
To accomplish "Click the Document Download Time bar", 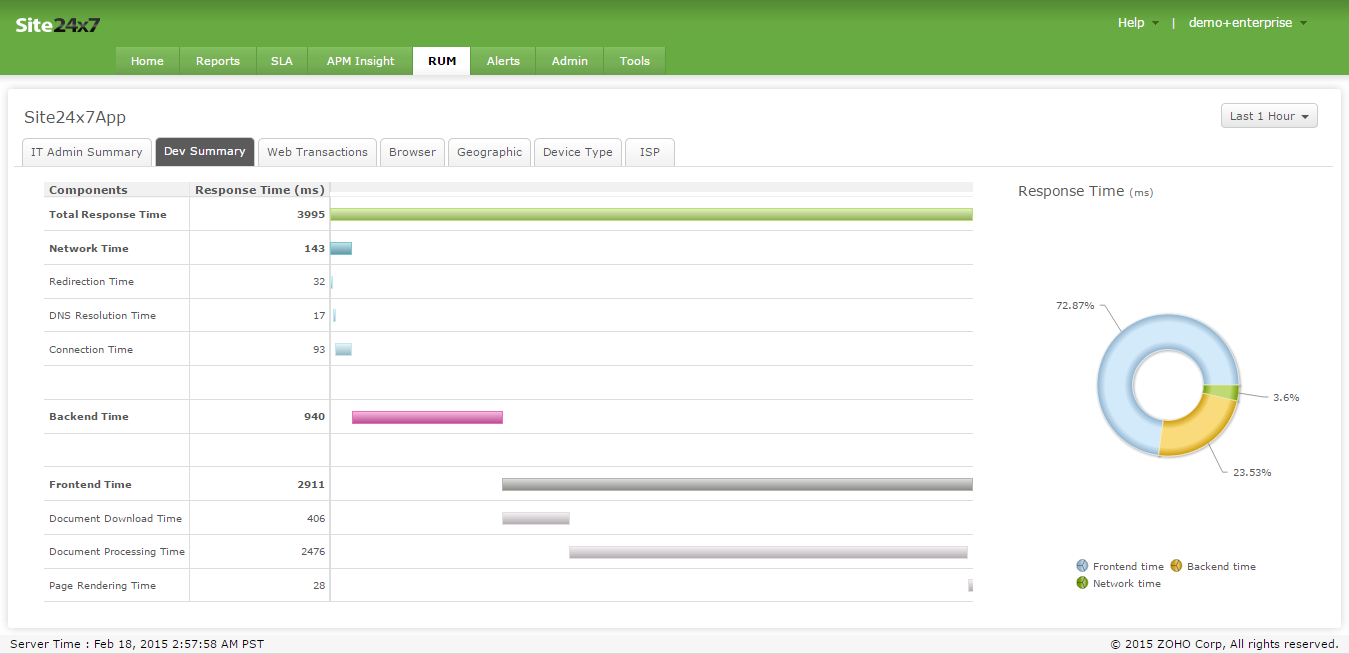I will coord(536,518).
